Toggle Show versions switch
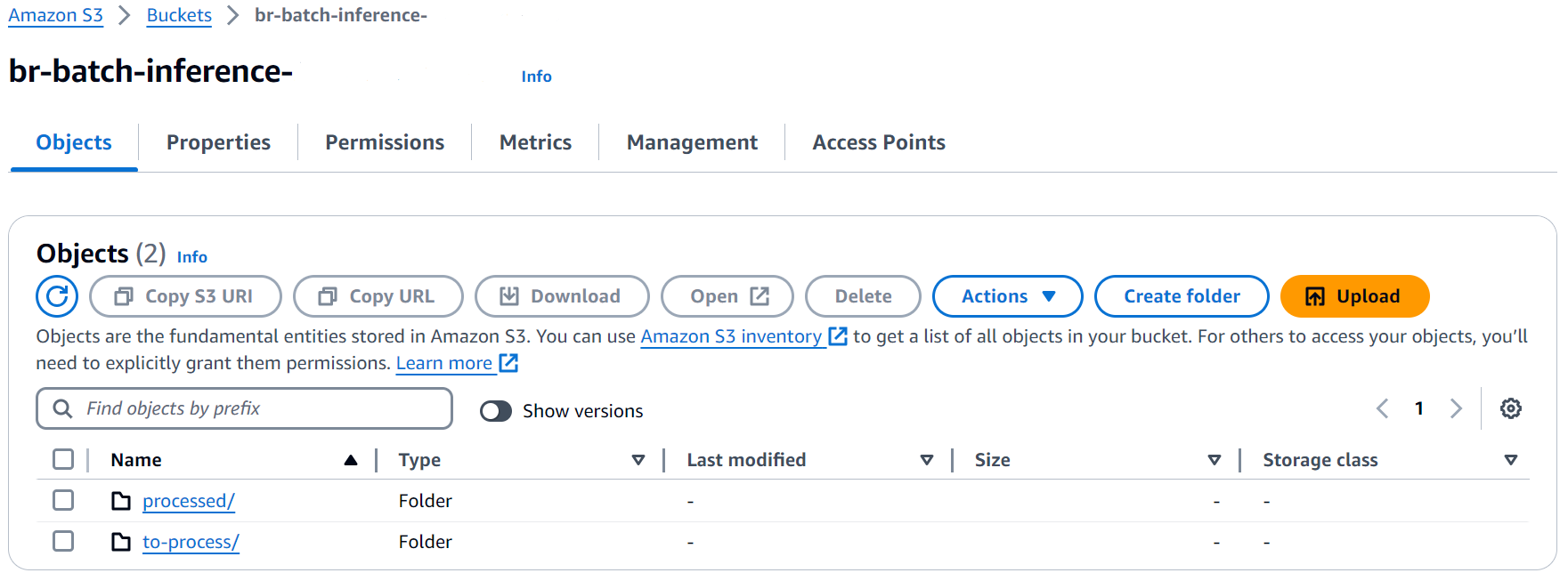Screen dimensions: 1568x581 pyautogui.click(x=496, y=411)
